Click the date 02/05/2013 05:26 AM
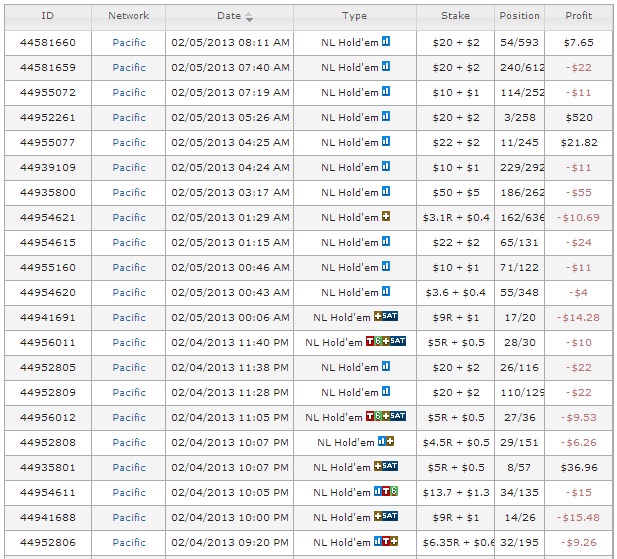The width and height of the screenshot is (617, 559). pos(230,118)
